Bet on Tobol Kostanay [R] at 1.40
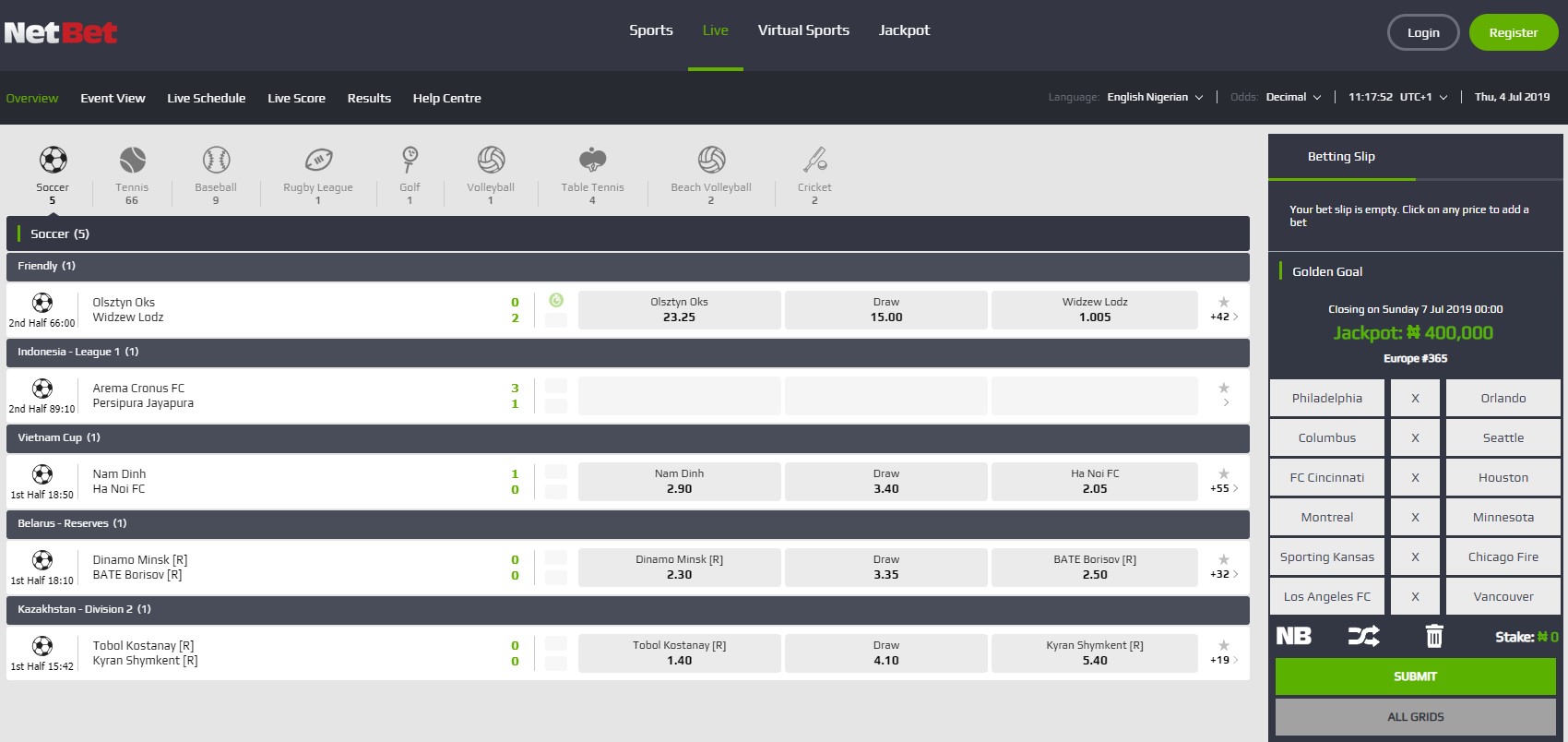Viewport: 1568px width, 742px height. [x=680, y=653]
